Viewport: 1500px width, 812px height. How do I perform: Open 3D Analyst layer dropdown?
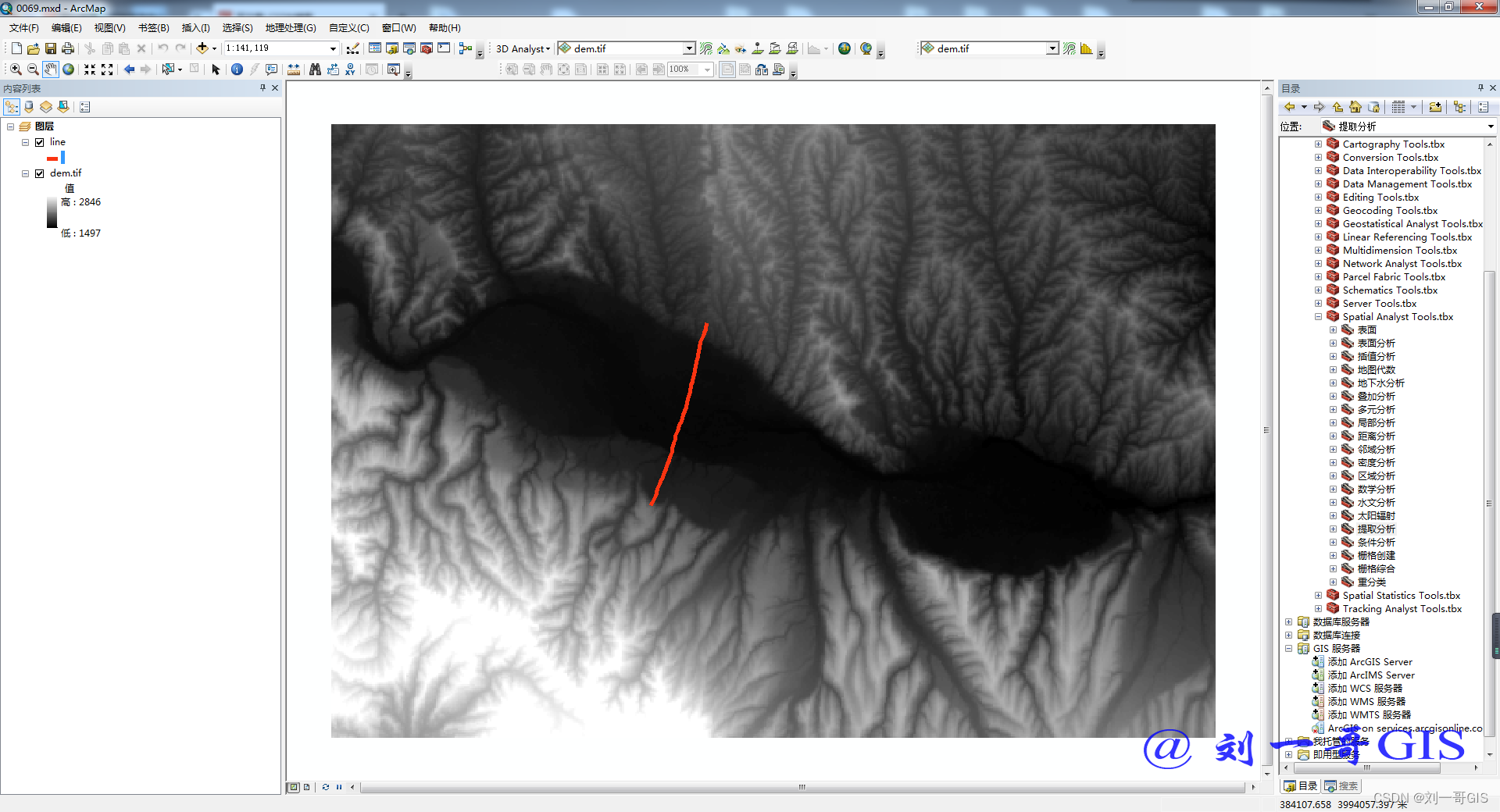[x=689, y=48]
